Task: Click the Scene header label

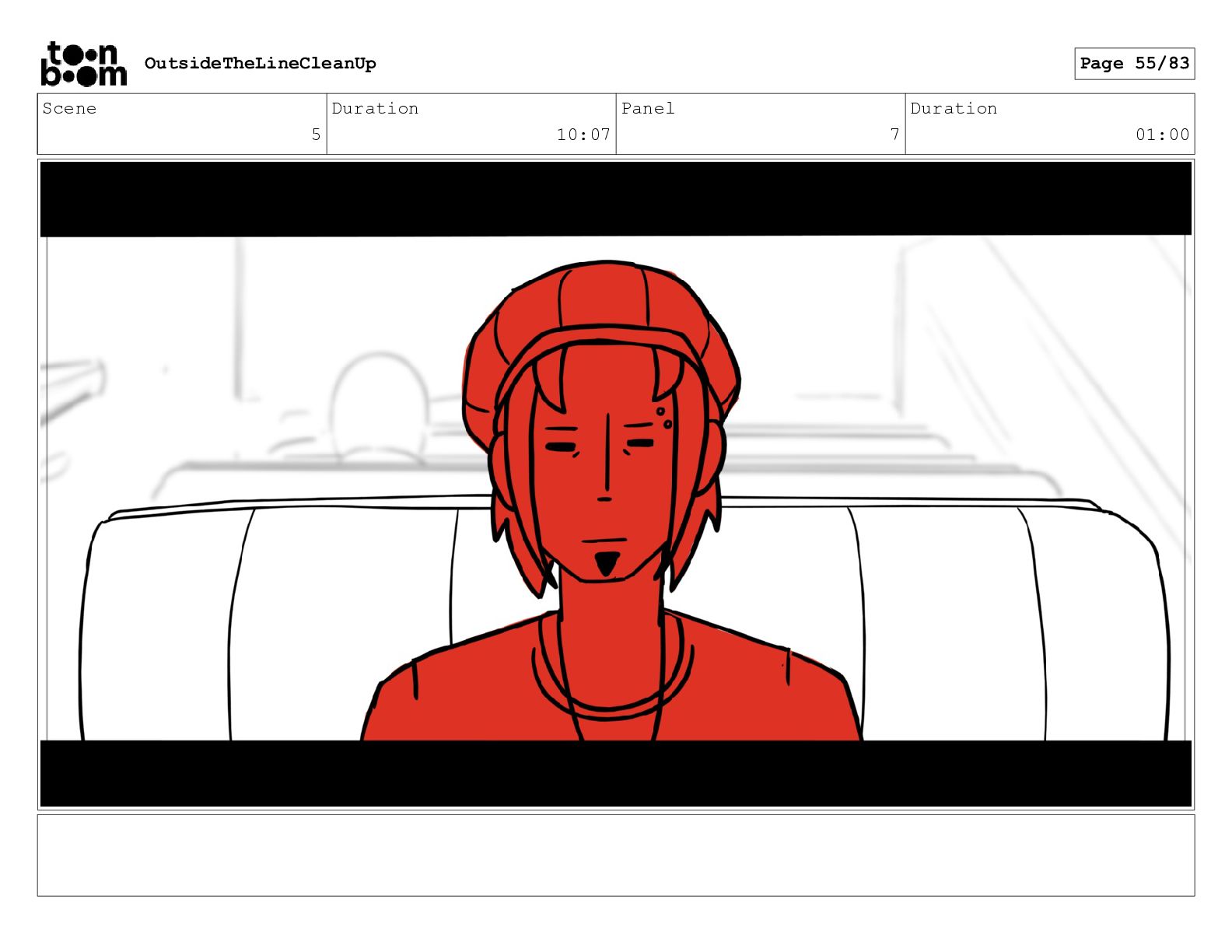Action: point(69,108)
